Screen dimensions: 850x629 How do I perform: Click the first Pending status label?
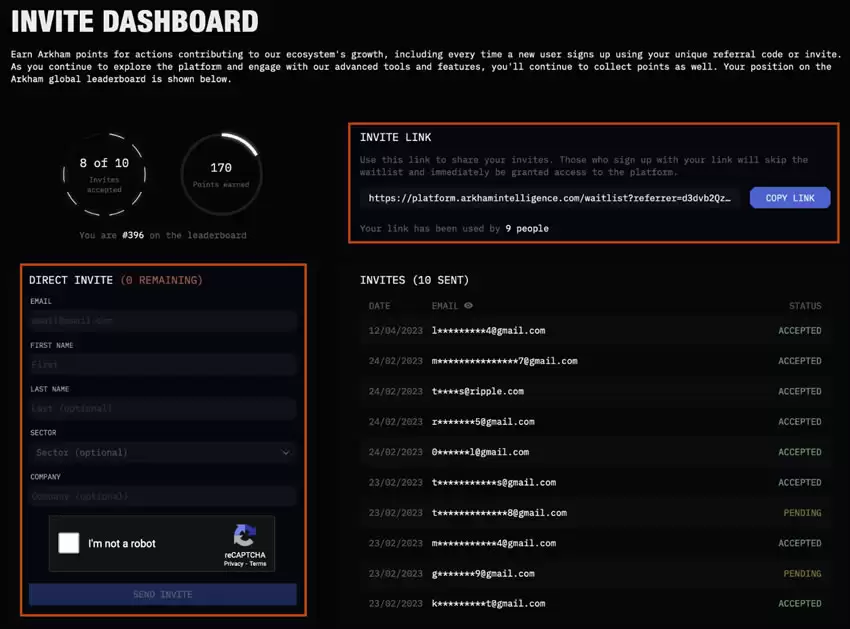click(x=802, y=513)
